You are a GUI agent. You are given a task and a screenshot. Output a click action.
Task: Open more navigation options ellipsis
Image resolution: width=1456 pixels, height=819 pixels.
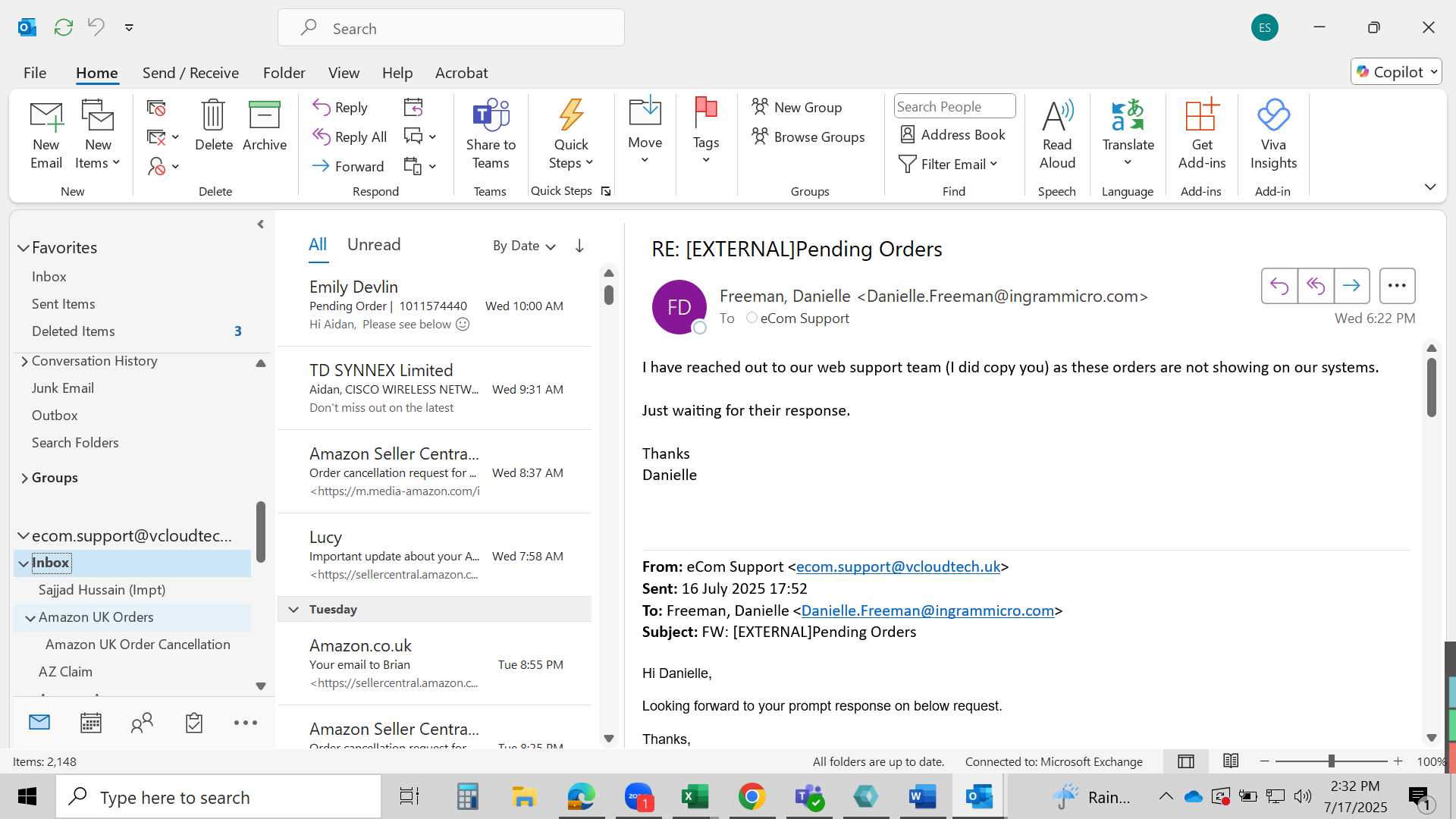(246, 723)
